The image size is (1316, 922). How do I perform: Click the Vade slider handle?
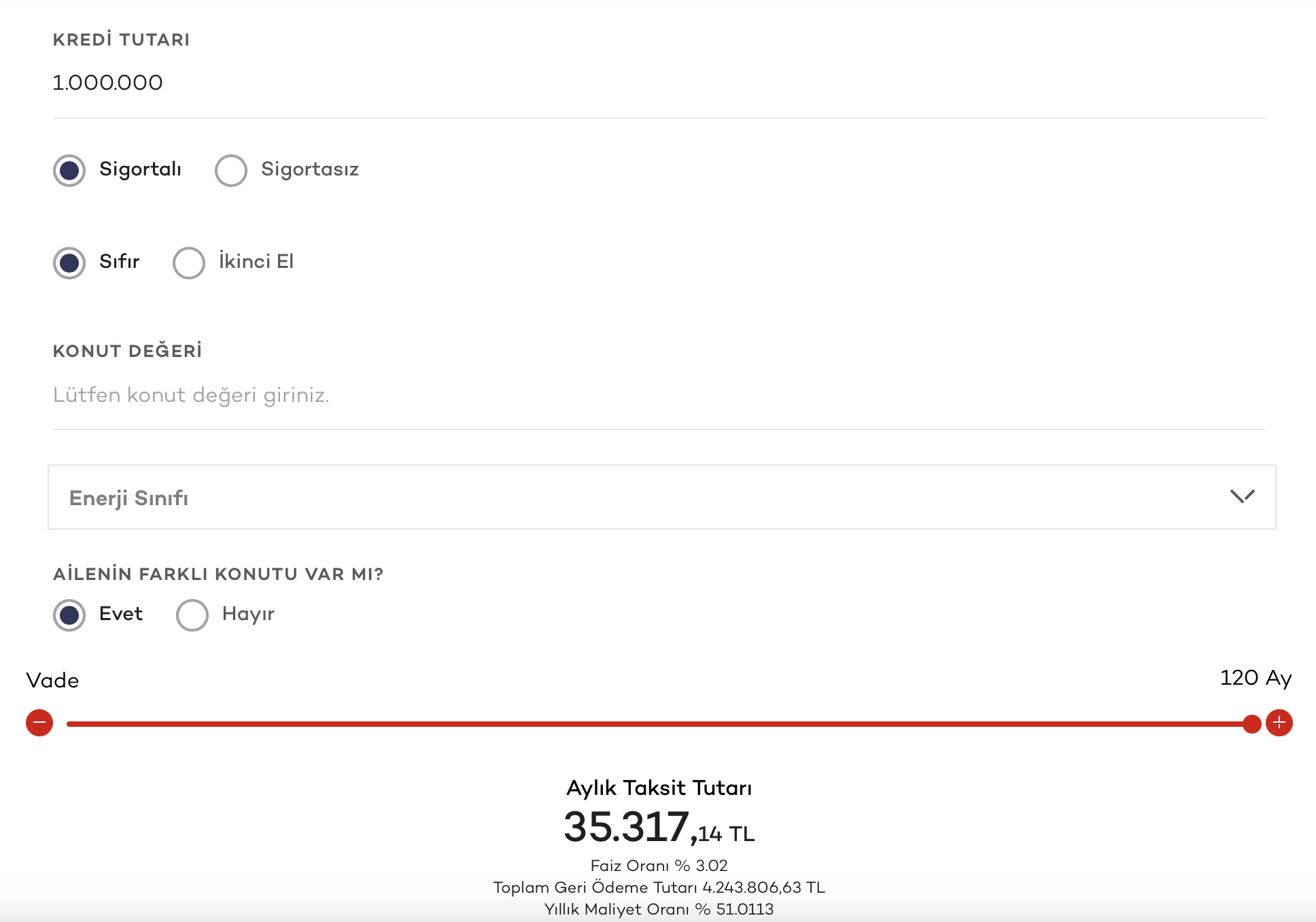pyautogui.click(x=1251, y=723)
